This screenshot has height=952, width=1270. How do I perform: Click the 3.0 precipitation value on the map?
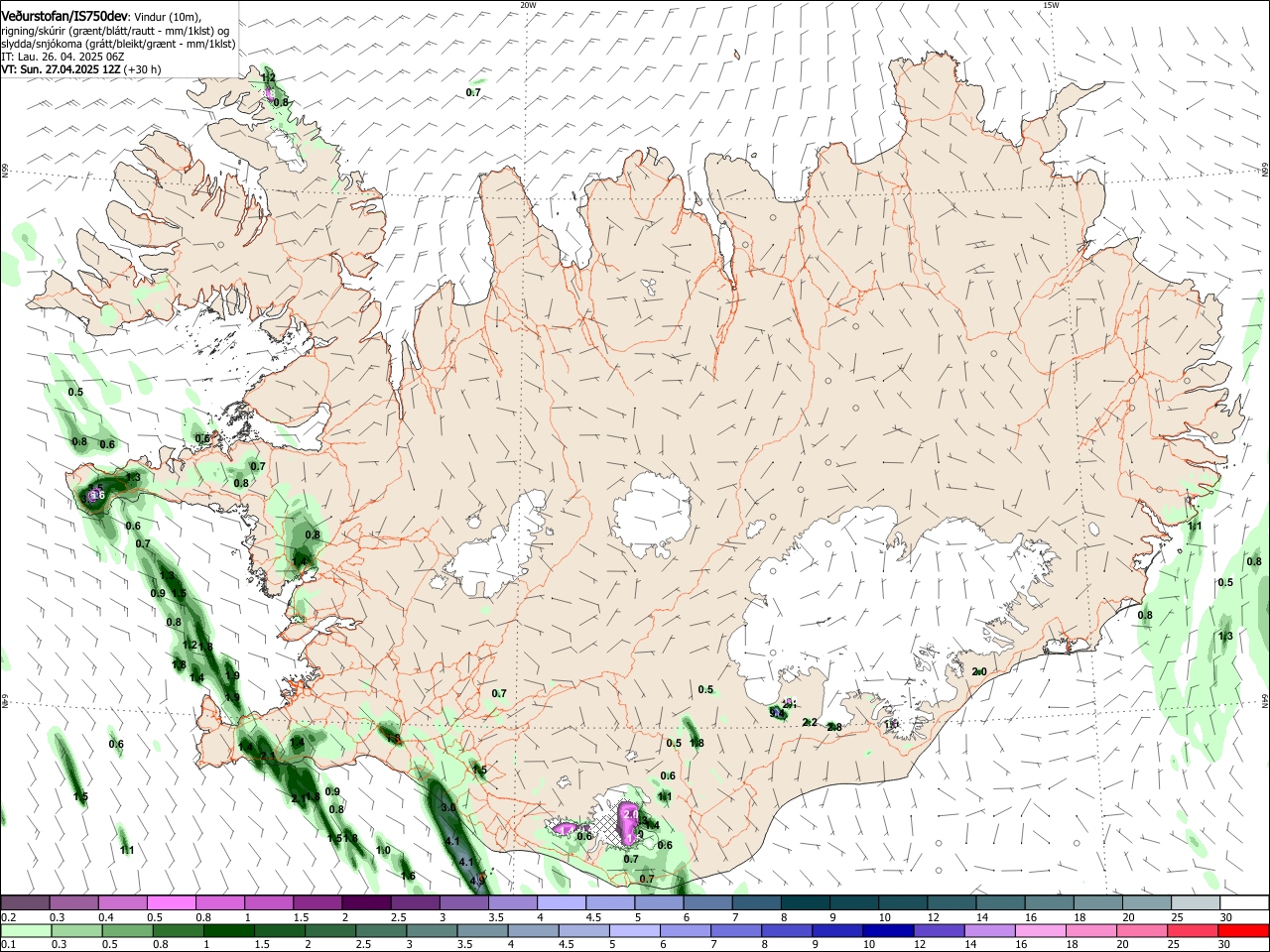pos(447,808)
